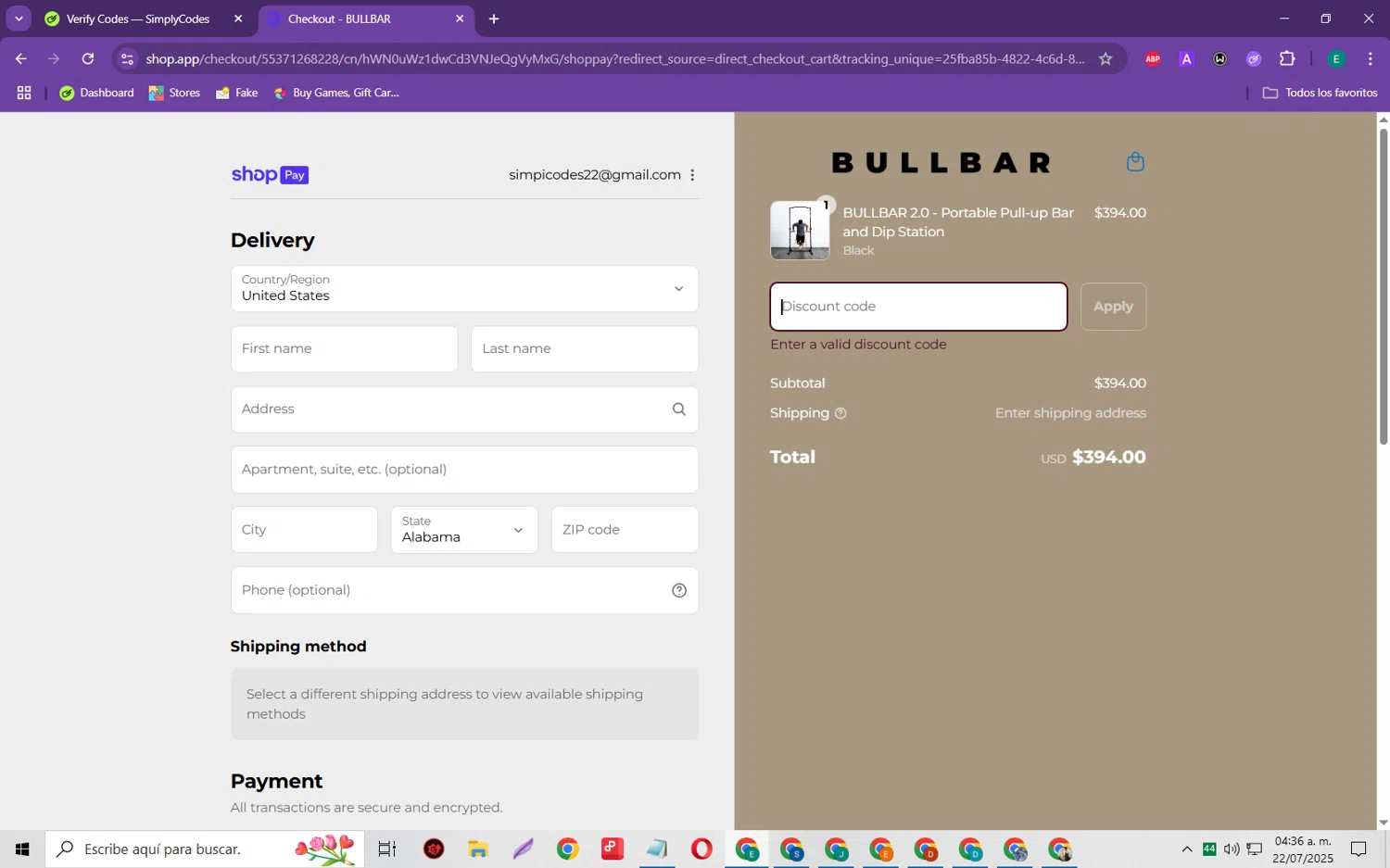The width and height of the screenshot is (1390, 868).
Task: Click the ZIP code field
Action: click(x=625, y=530)
